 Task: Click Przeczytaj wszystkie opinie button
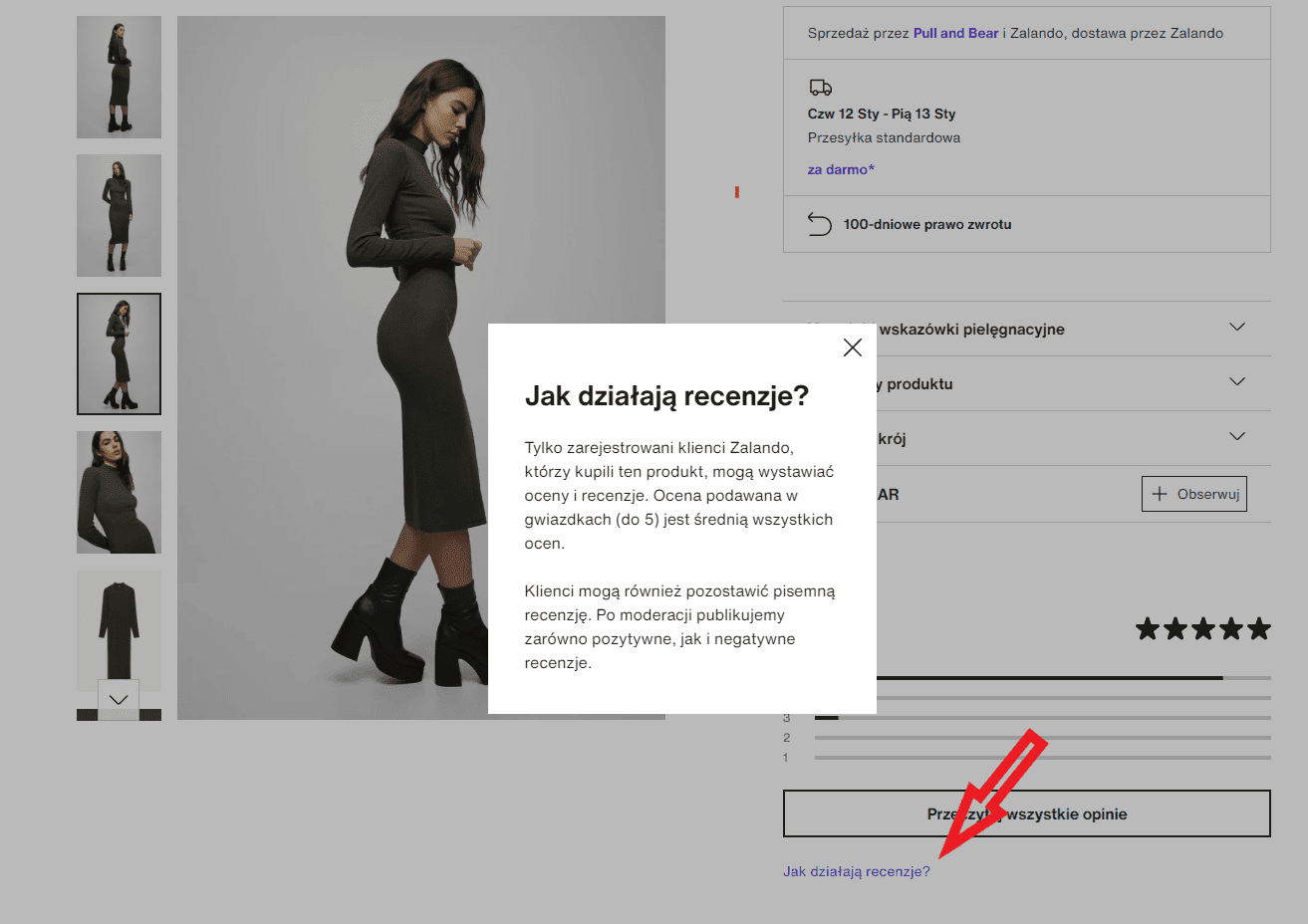[x=1027, y=813]
